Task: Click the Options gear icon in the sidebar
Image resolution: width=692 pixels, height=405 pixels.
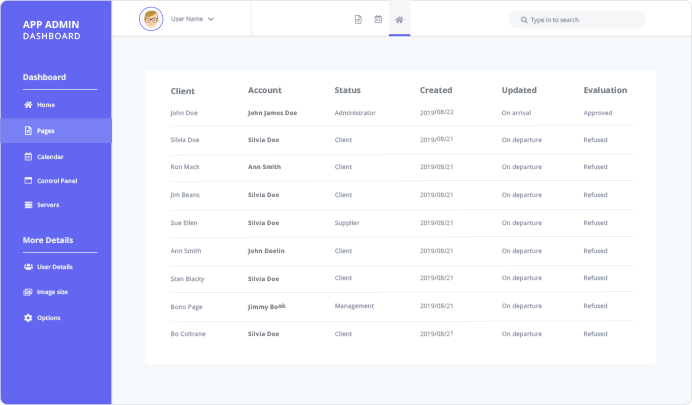Action: click(x=28, y=318)
